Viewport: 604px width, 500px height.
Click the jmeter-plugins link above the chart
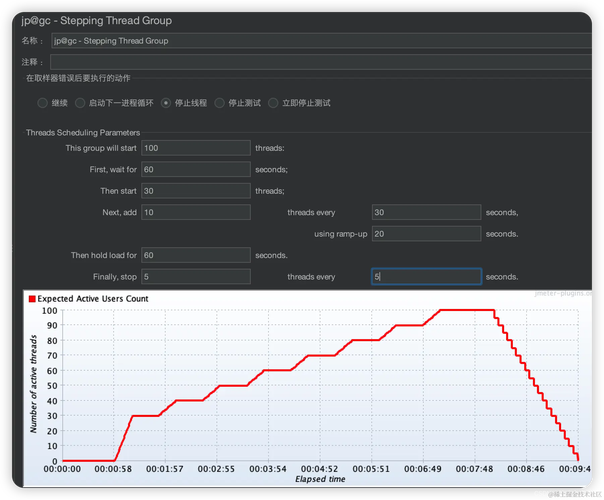point(563,294)
